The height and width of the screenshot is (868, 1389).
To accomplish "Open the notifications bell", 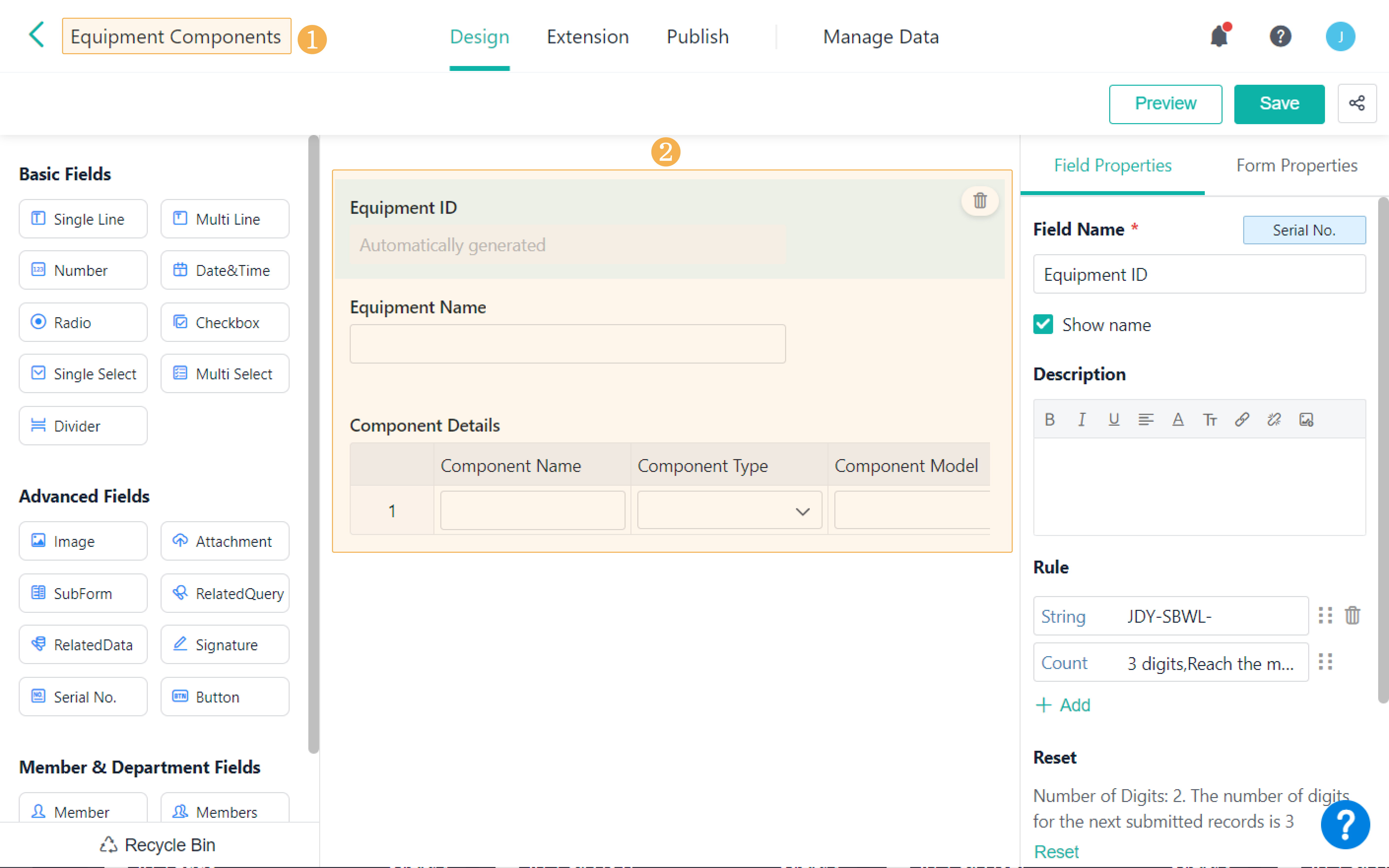I will tap(1219, 37).
